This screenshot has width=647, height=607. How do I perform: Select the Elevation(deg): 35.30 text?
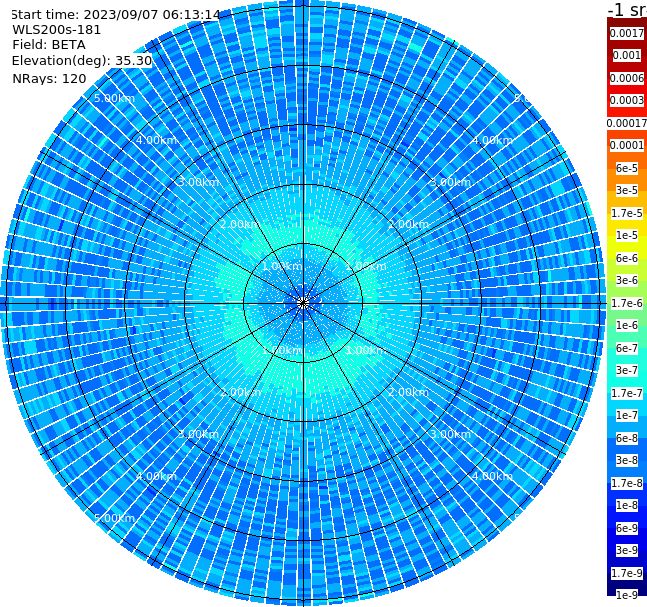pyautogui.click(x=82, y=61)
